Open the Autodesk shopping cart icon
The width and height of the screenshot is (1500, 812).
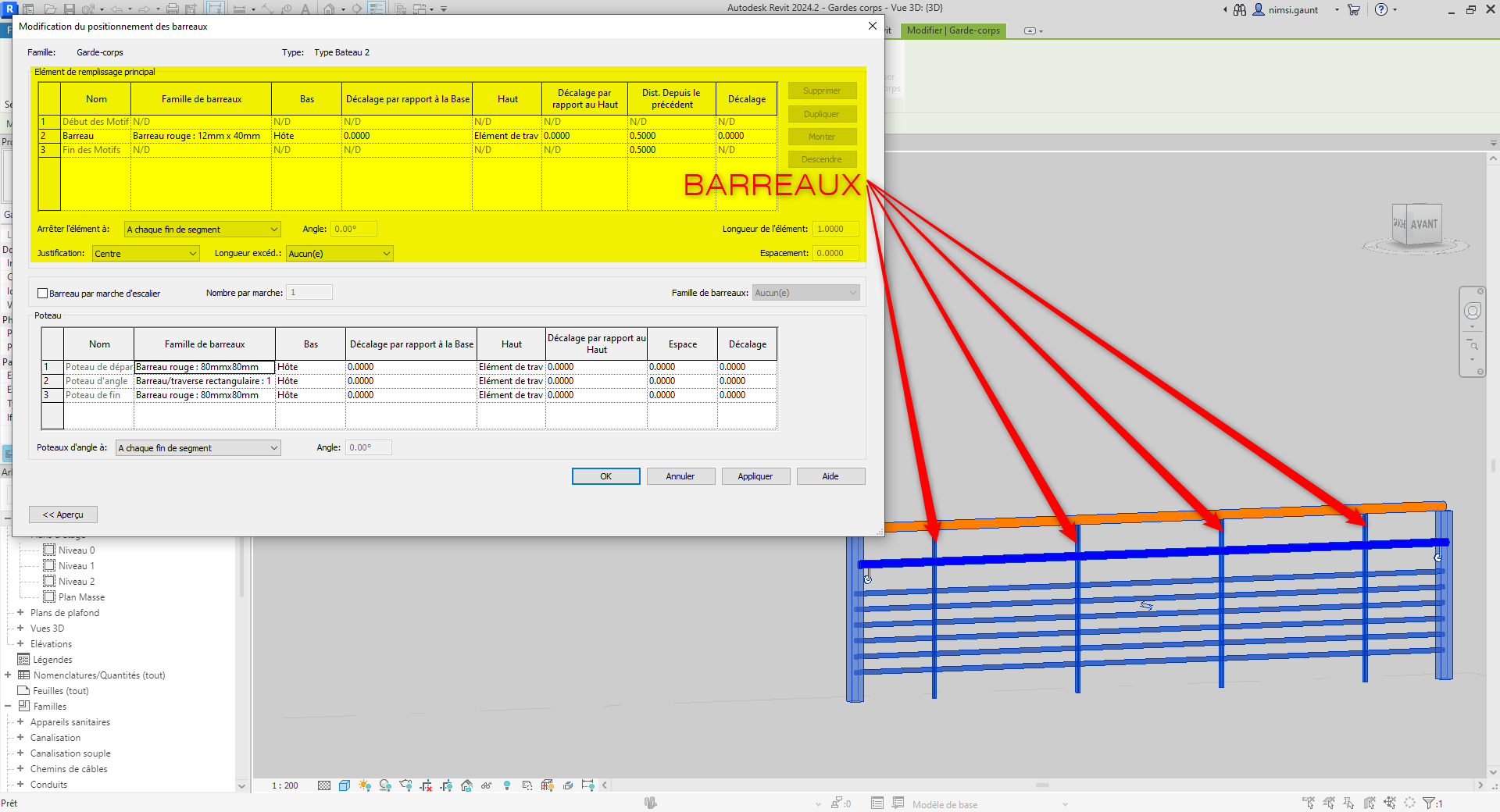click(x=1354, y=9)
